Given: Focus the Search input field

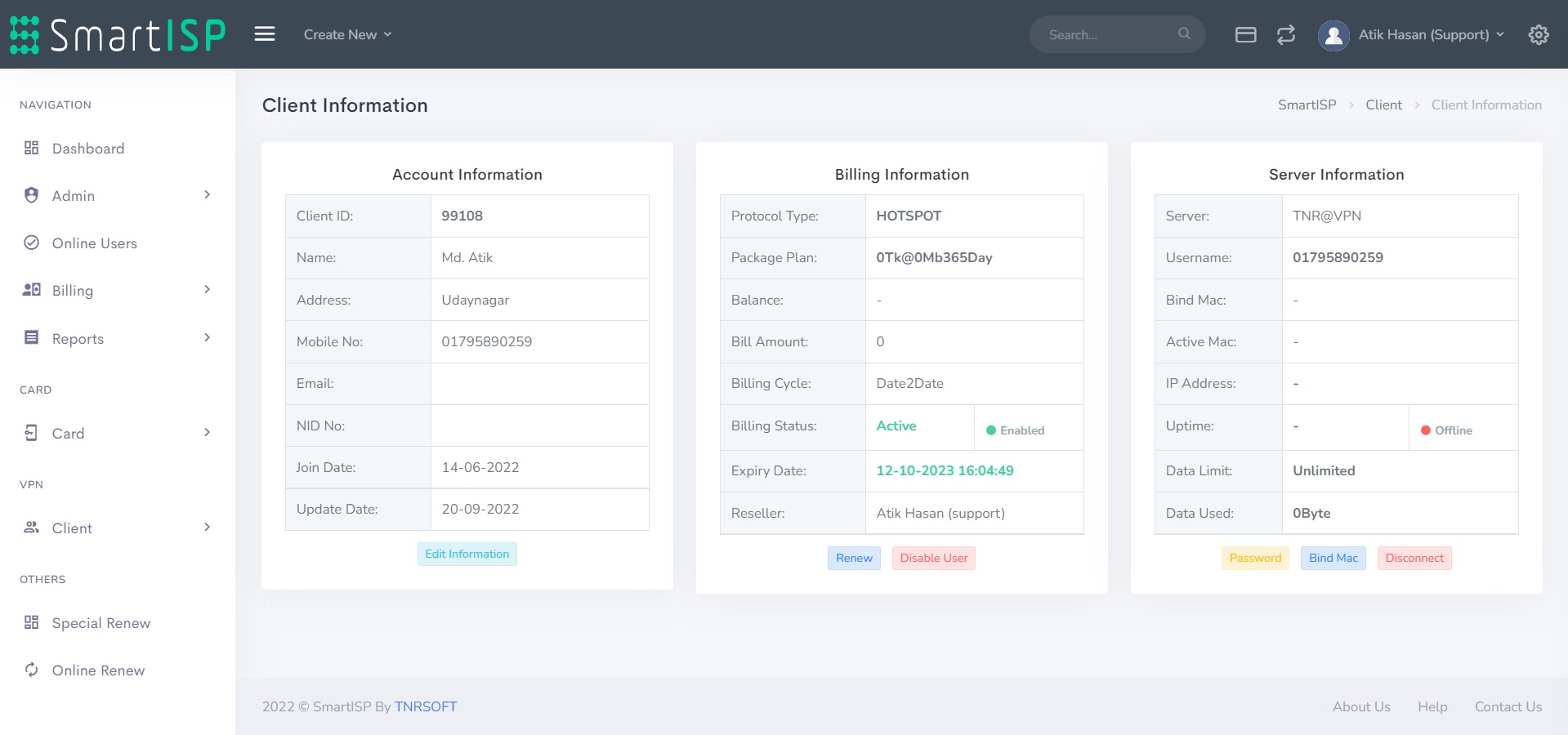Looking at the screenshot, I should pyautogui.click(x=1107, y=35).
